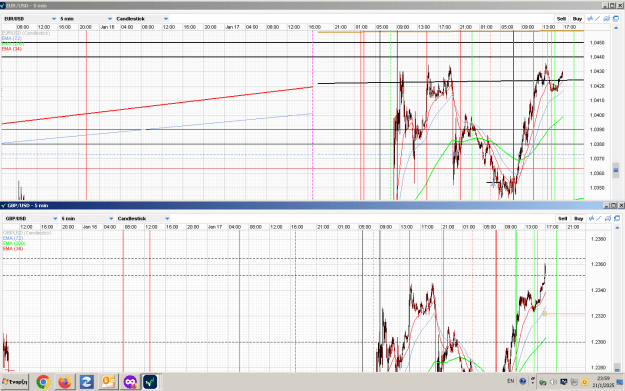This screenshot has width=625, height=391.
Task: Open Candlestick chart type dropdown in EUR/USD chart
Action: [x=142, y=19]
